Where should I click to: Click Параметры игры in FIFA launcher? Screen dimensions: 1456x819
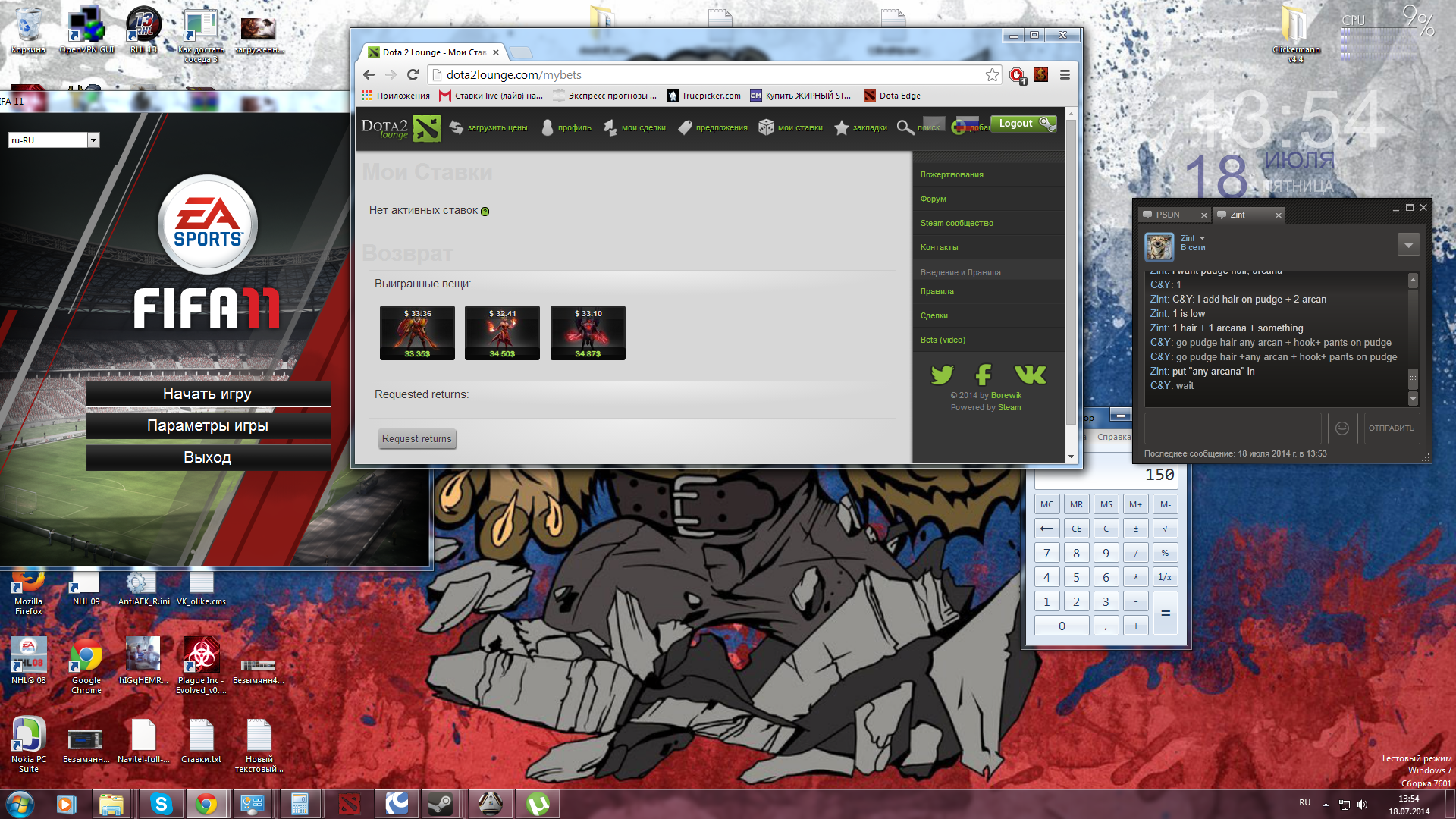pyautogui.click(x=208, y=426)
